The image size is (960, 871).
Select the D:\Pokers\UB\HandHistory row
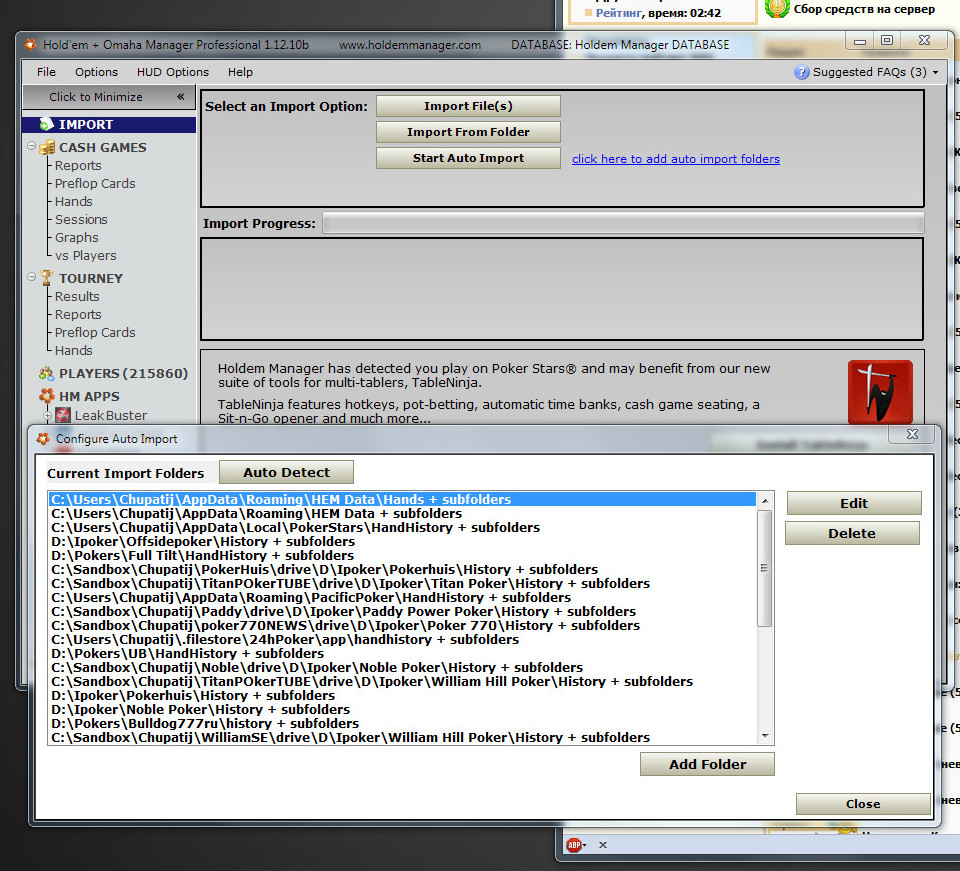tap(402, 654)
